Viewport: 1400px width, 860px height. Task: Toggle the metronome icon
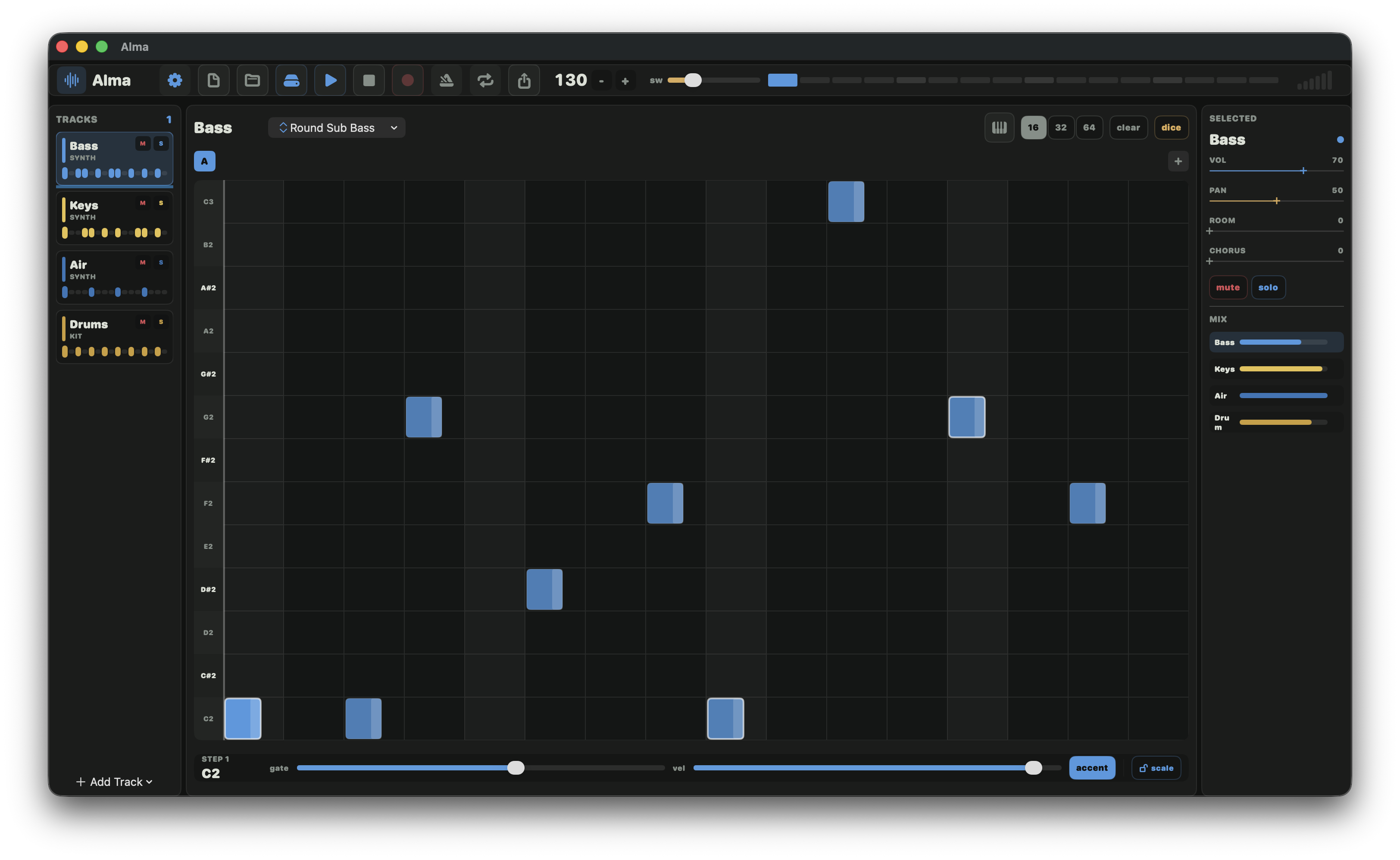(x=446, y=80)
